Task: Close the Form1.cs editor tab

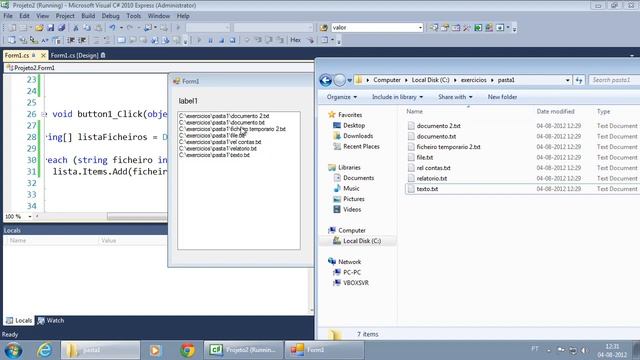Action: [43, 55]
